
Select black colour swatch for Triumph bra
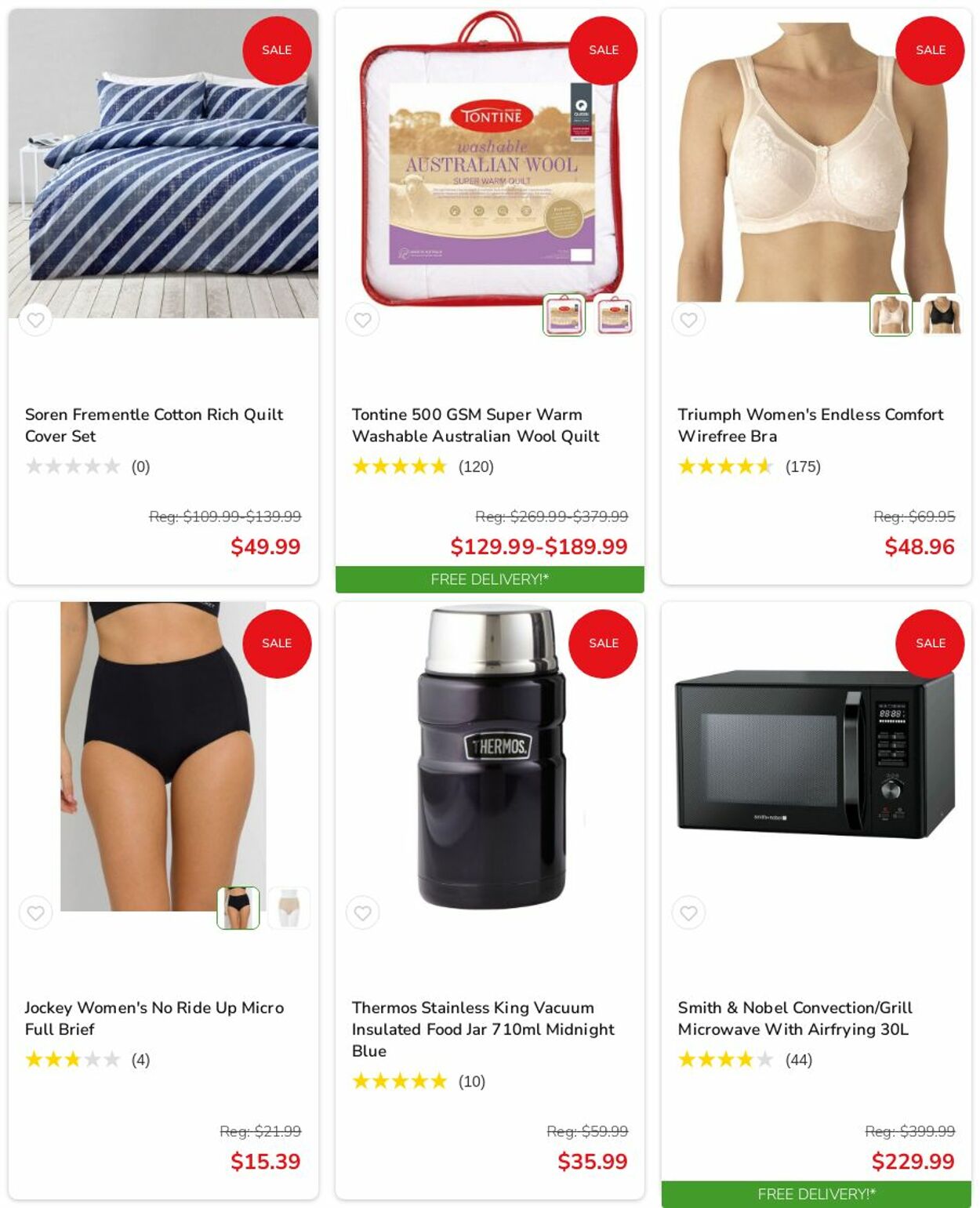[942, 315]
